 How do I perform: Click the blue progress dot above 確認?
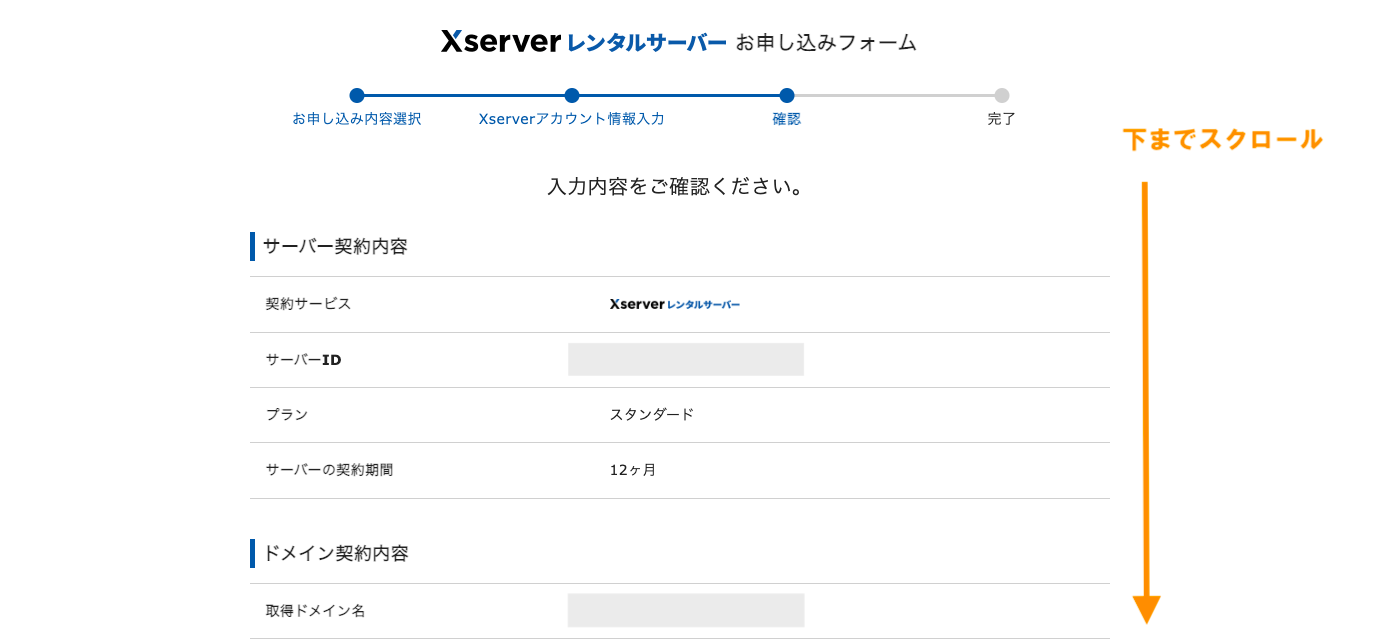(786, 96)
